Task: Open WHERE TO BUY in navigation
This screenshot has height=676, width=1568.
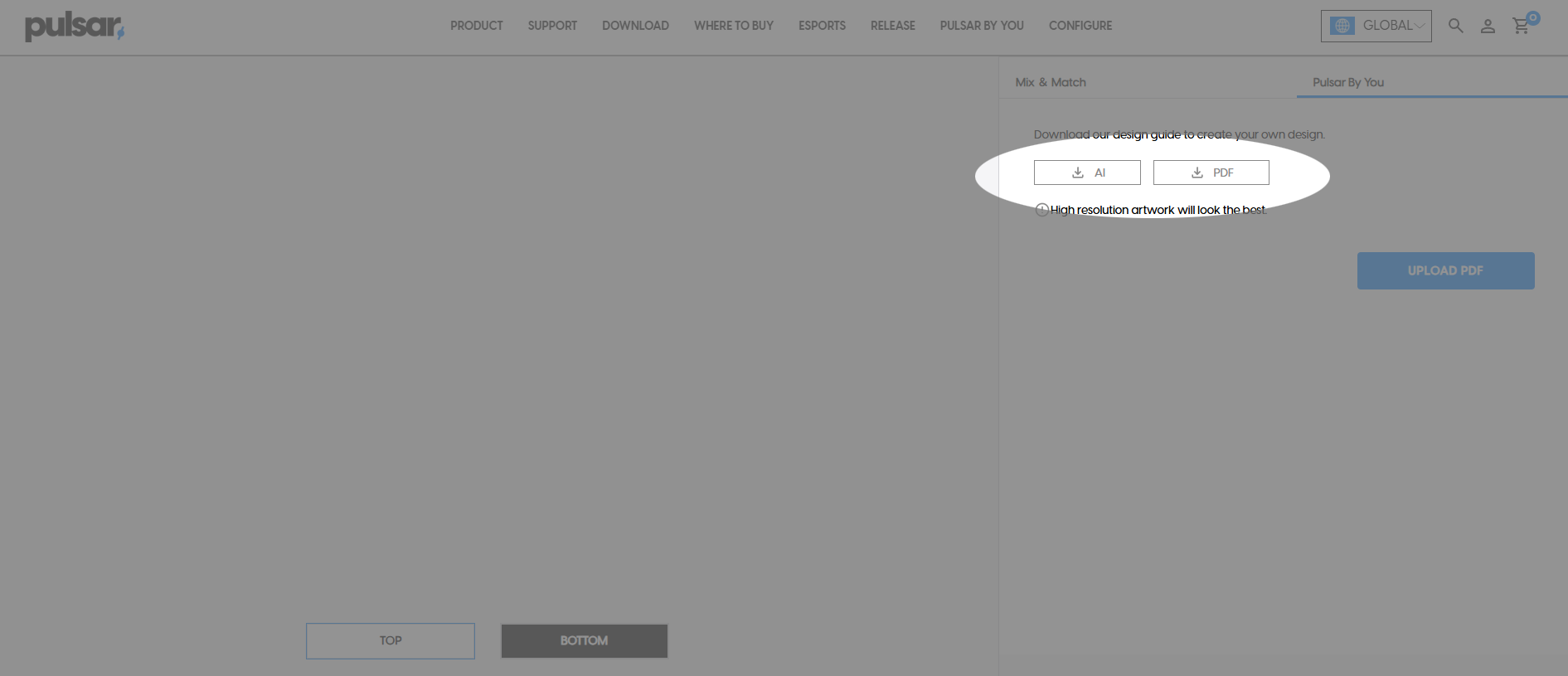Action: click(x=733, y=26)
